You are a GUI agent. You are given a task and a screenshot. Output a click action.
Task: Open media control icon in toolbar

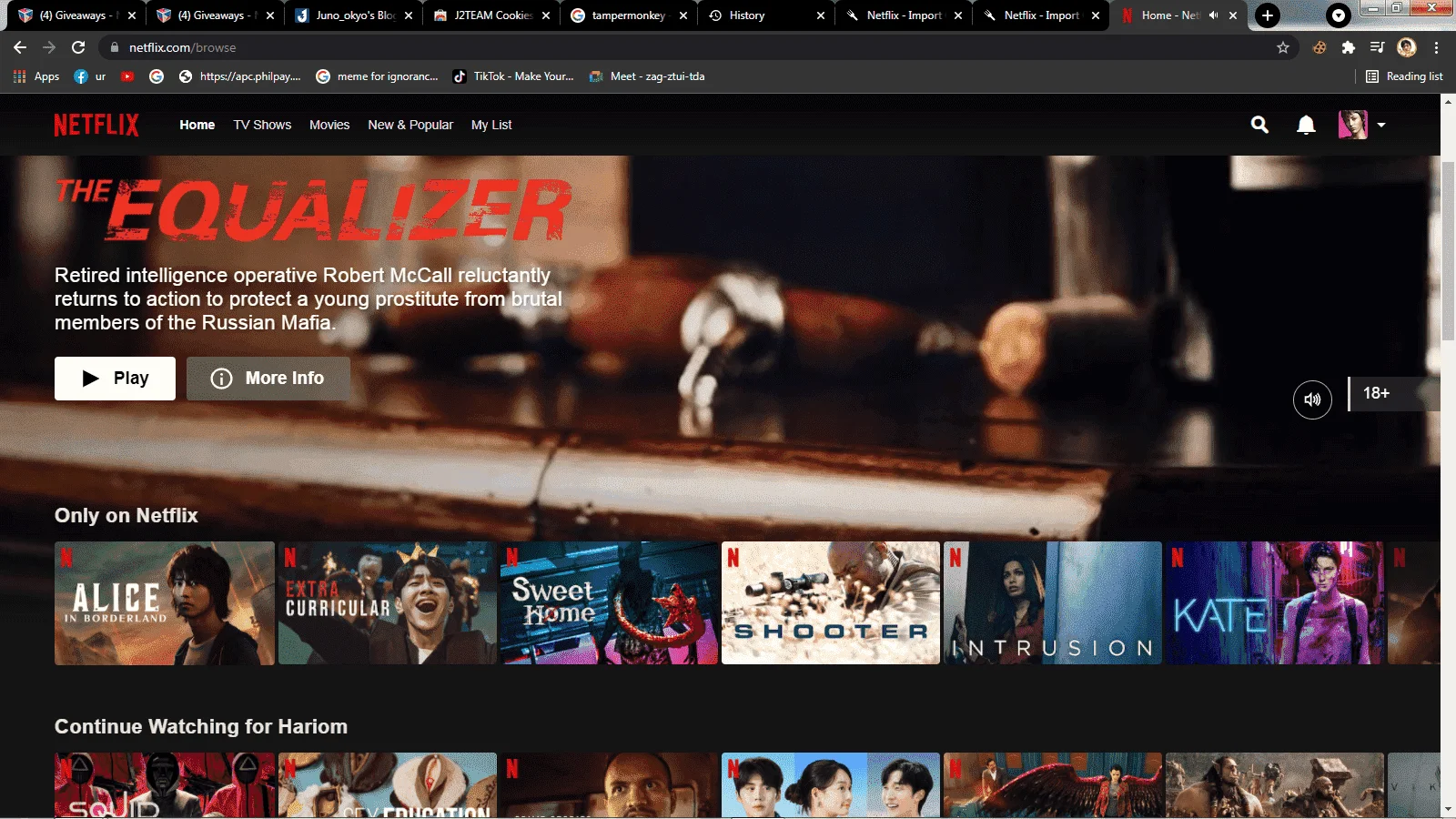[1378, 47]
